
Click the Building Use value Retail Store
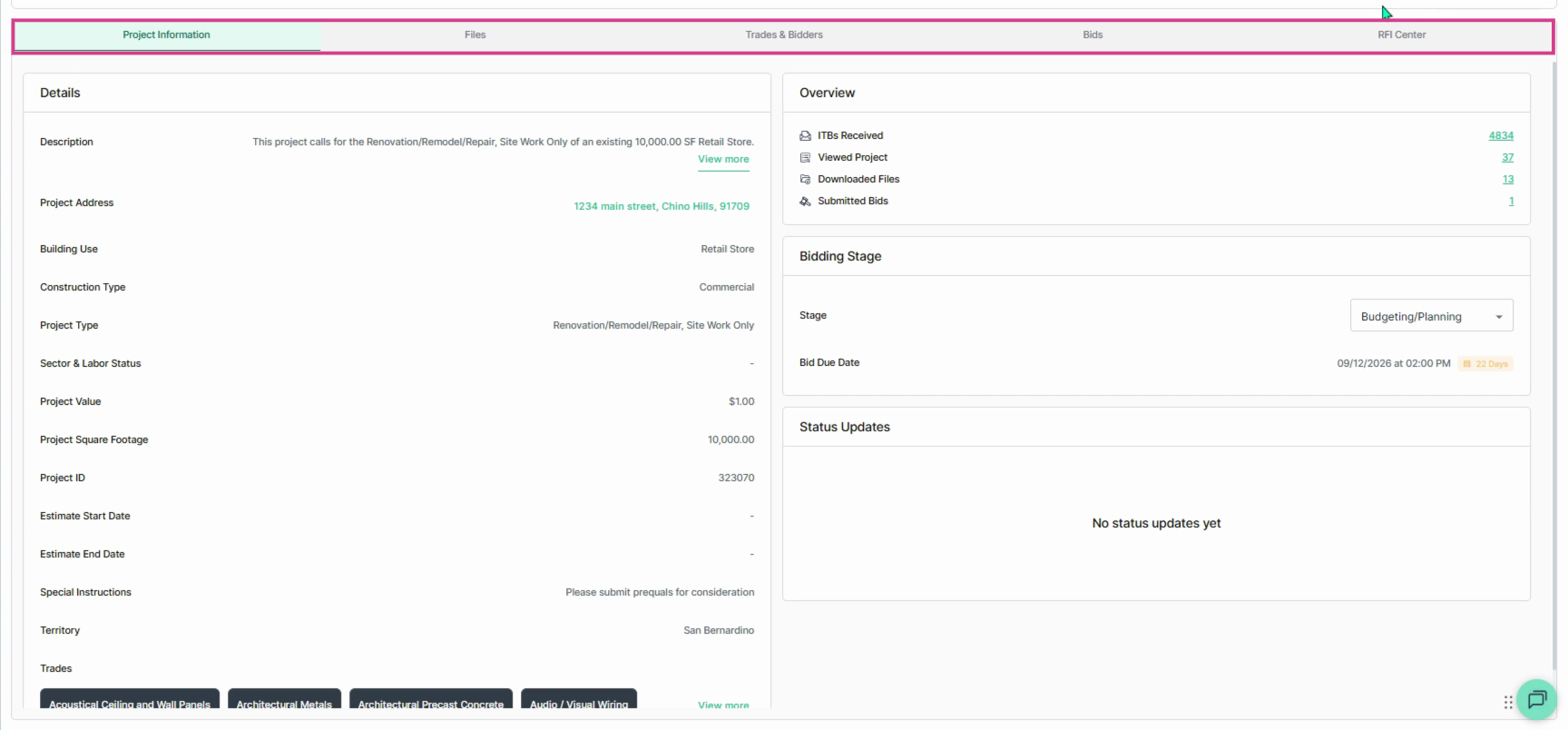point(727,249)
